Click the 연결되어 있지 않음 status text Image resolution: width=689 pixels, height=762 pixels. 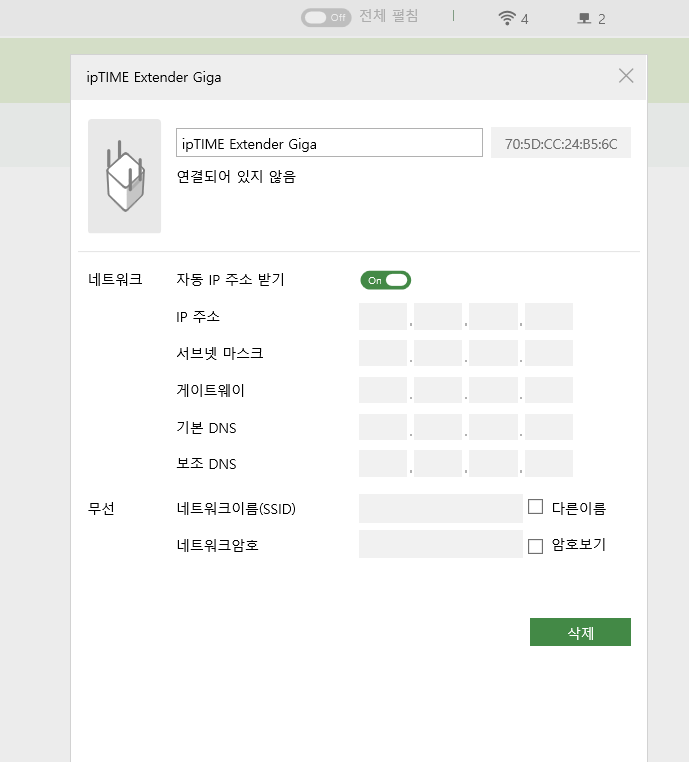coord(236,176)
